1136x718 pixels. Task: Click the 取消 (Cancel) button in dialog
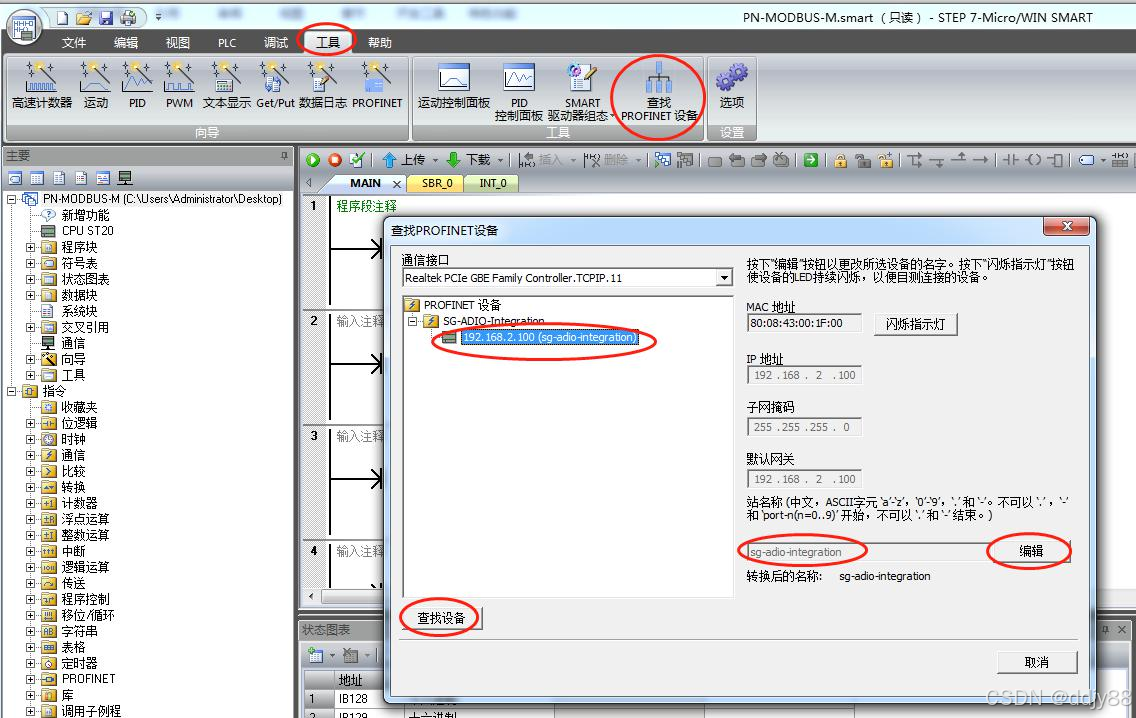[x=1037, y=662]
